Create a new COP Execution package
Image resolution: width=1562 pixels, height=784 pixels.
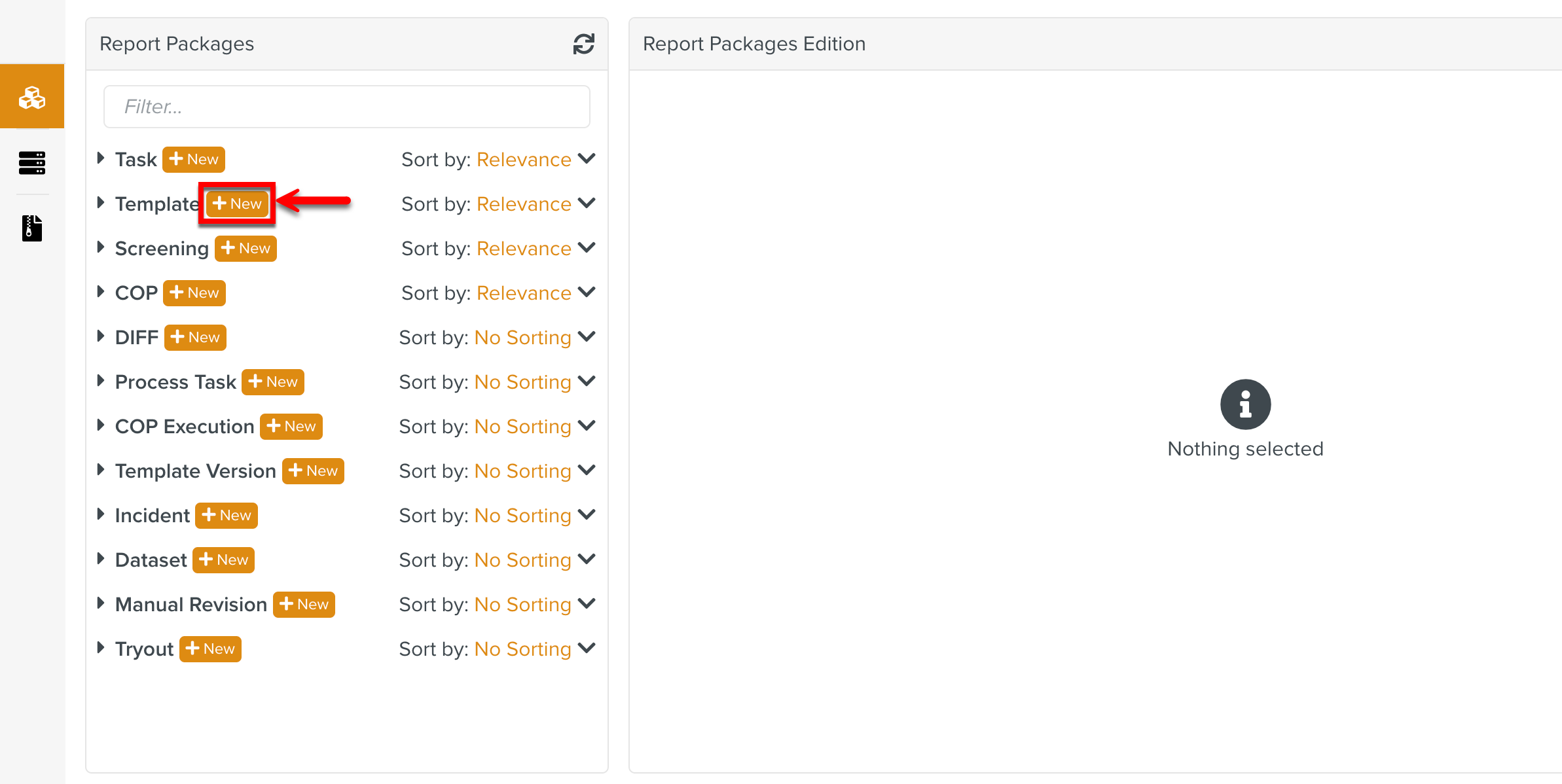291,427
